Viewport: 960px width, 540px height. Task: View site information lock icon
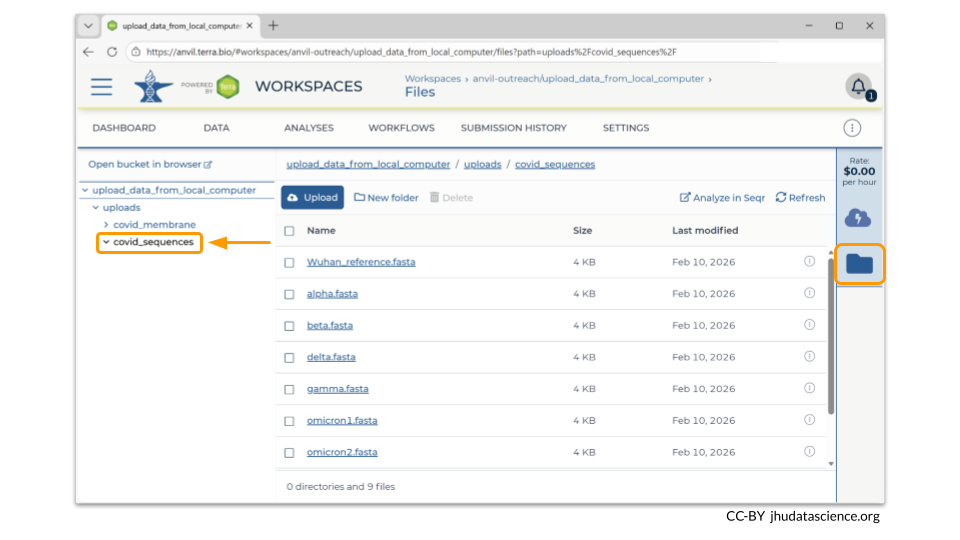point(136,52)
